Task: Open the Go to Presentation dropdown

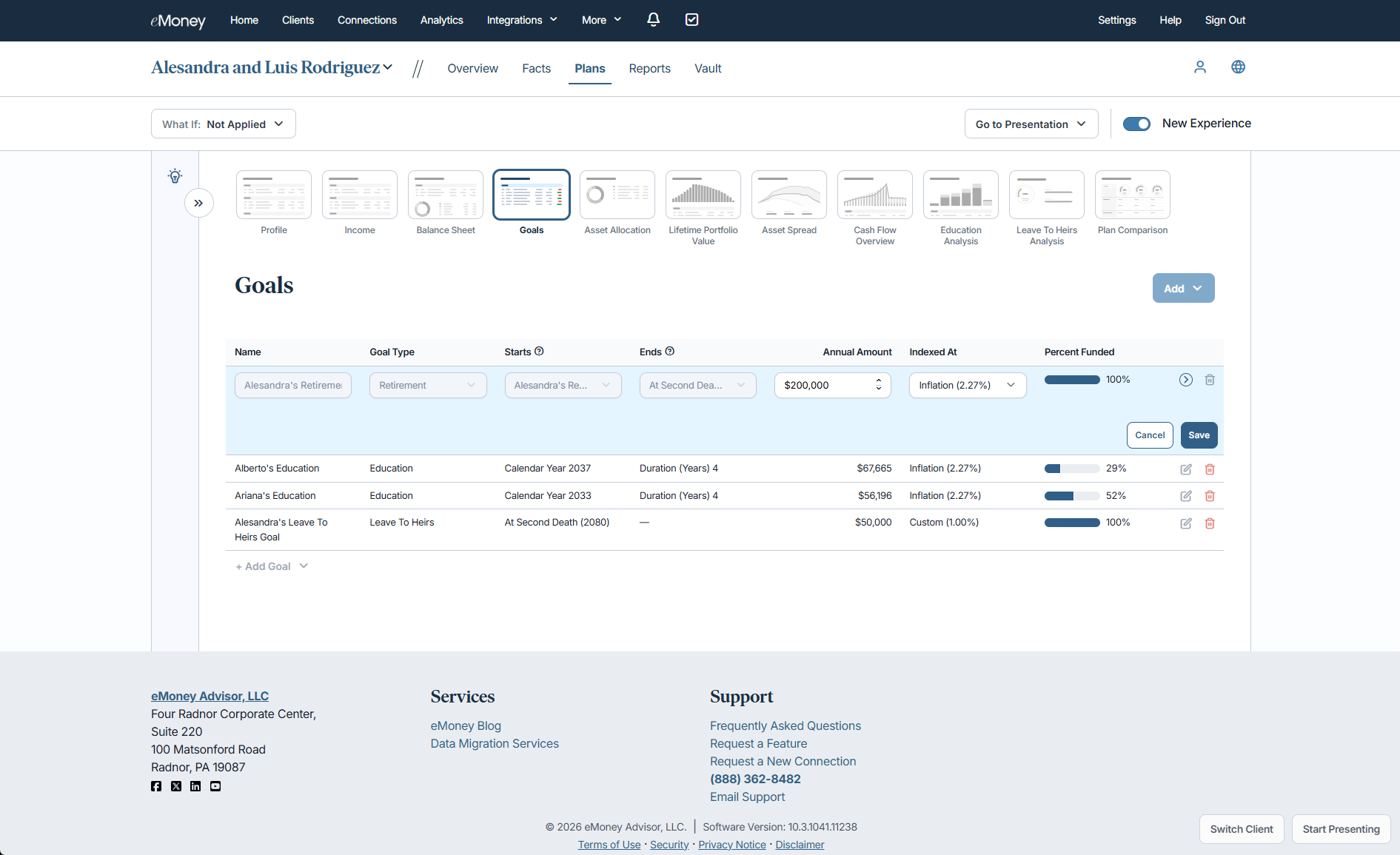Action: coord(1031,124)
